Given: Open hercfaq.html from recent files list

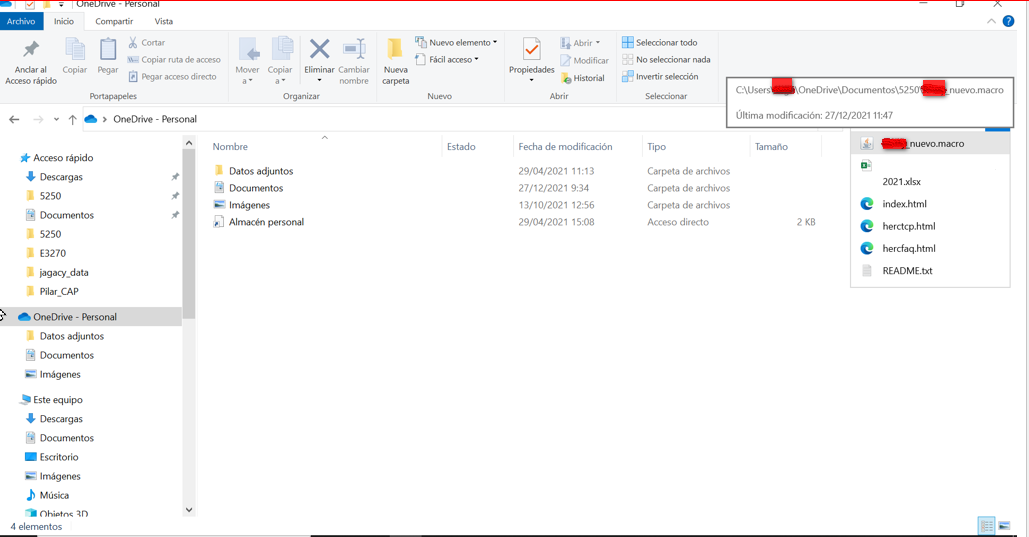Looking at the screenshot, I should click(x=908, y=249).
